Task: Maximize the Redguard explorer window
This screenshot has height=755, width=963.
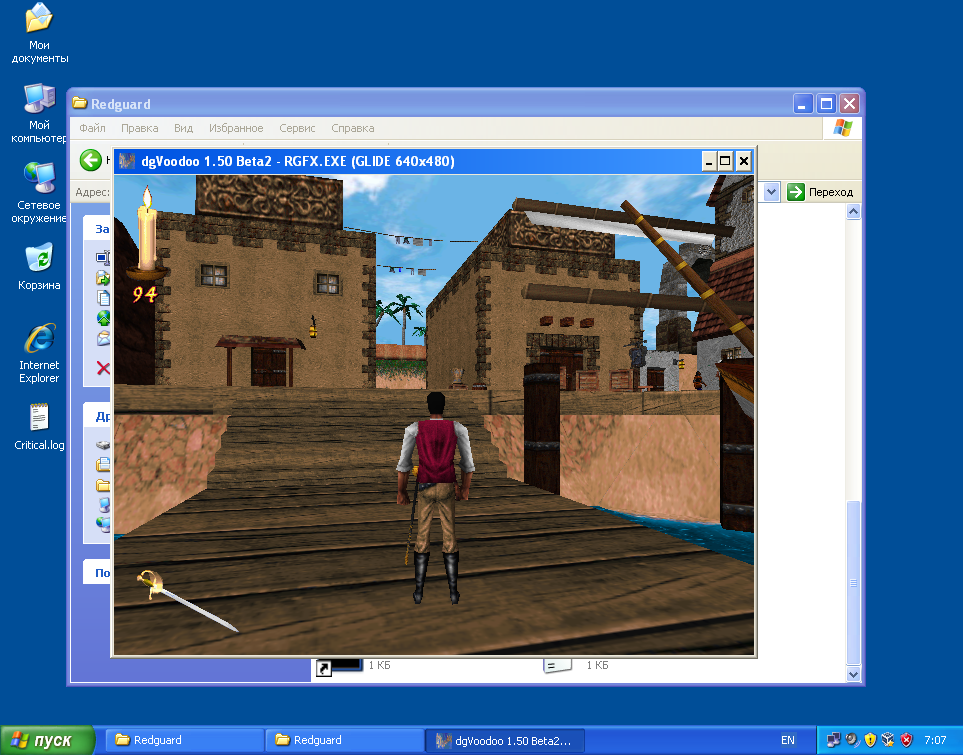Action: (x=826, y=104)
